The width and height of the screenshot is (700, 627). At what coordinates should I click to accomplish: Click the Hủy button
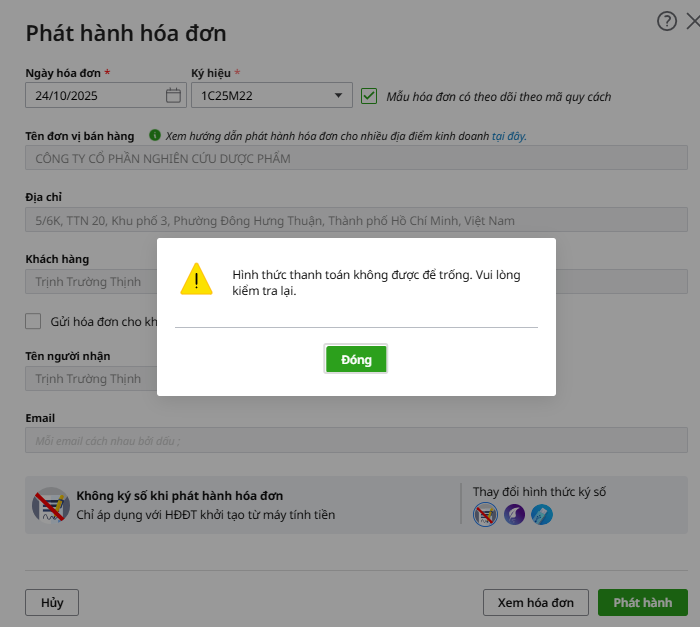tap(51, 603)
